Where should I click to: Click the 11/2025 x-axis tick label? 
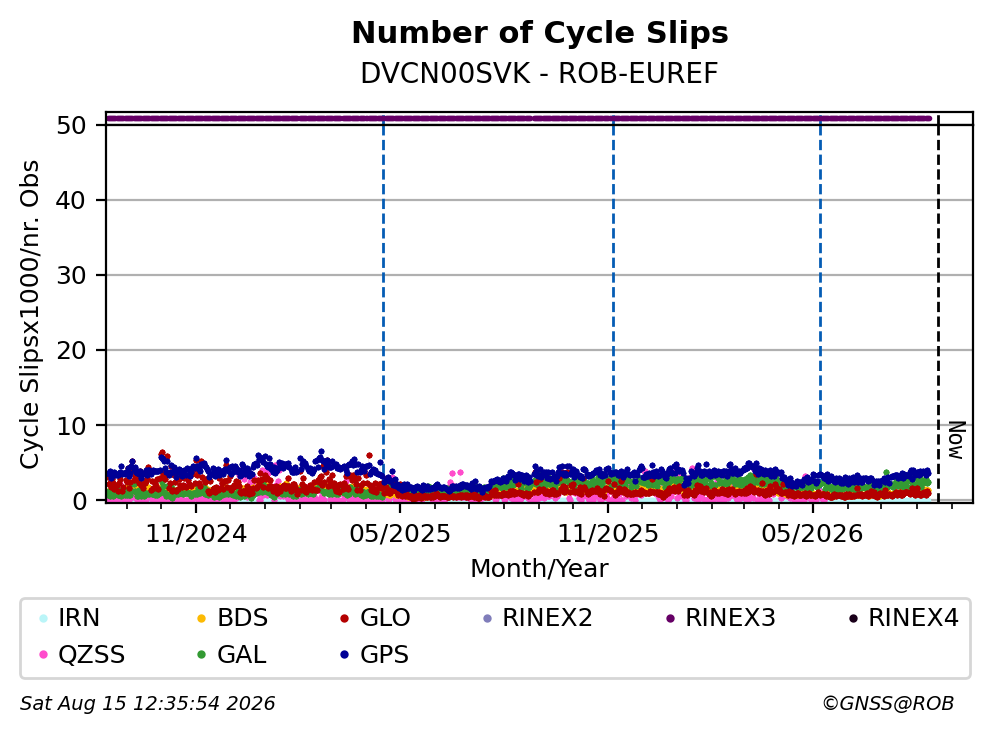coord(608,534)
